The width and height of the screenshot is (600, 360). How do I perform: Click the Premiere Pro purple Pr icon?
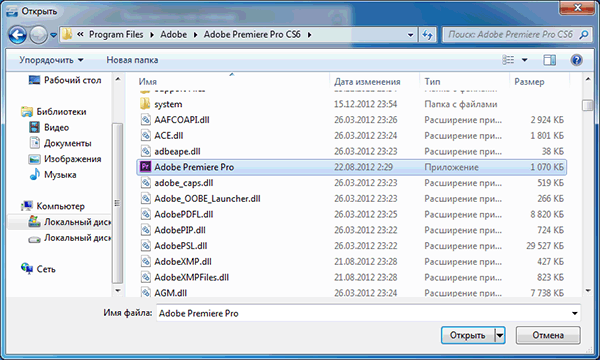tap(145, 167)
